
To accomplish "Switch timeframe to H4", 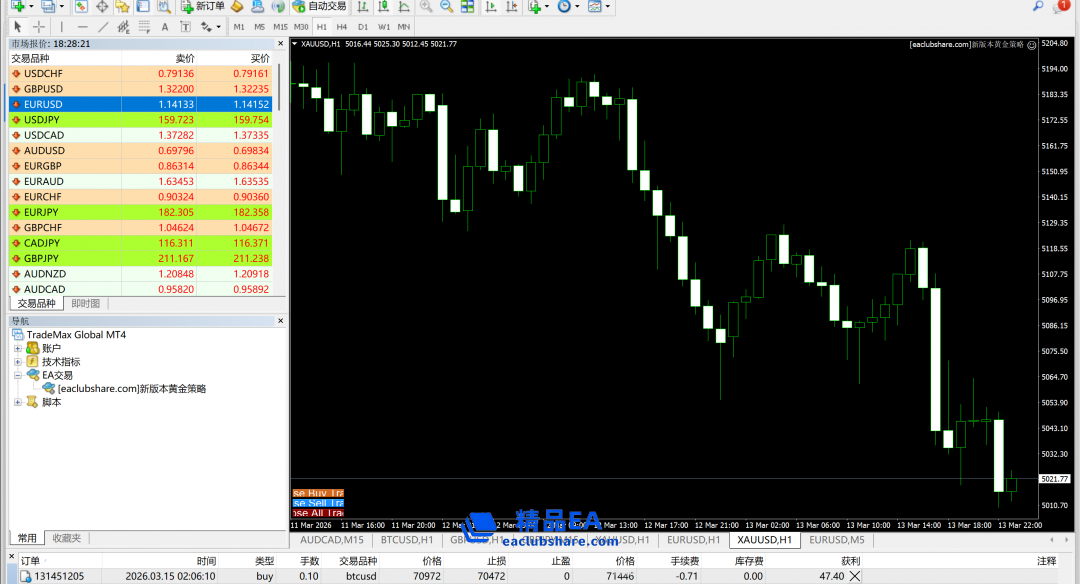I will (x=342, y=27).
